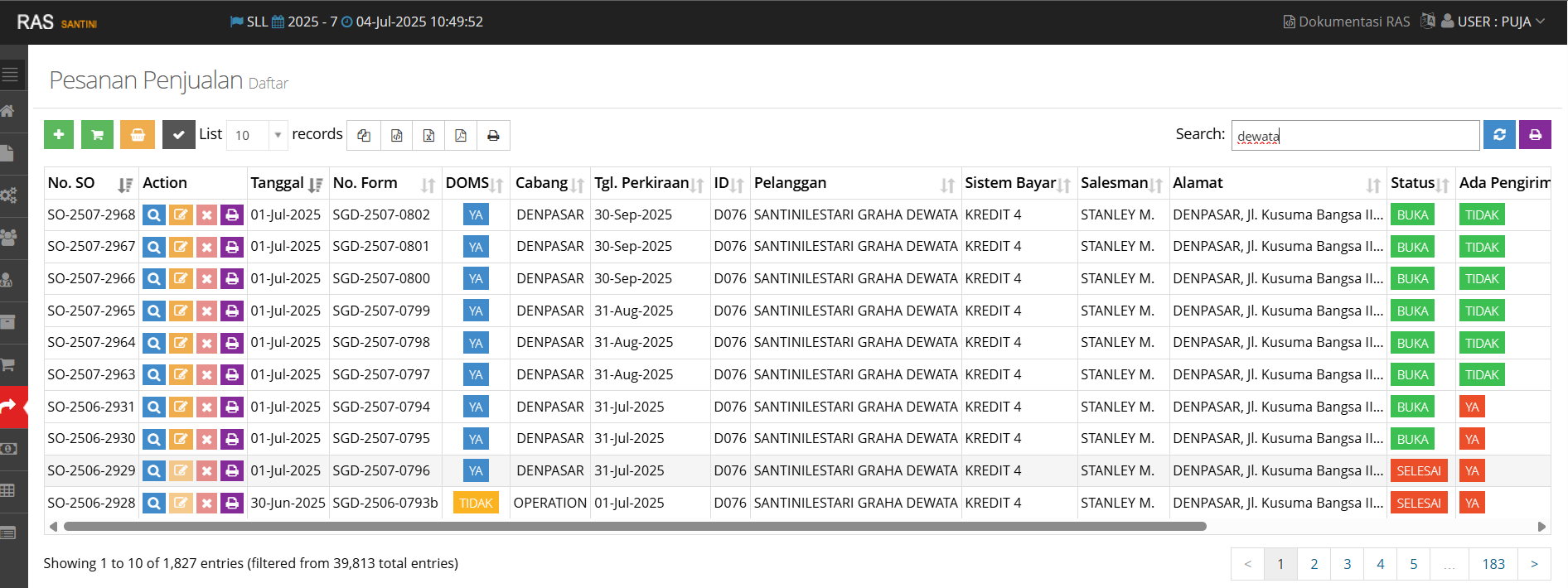1568x588 pixels.
Task: Click the orange shopping basket button
Action: pos(138,135)
